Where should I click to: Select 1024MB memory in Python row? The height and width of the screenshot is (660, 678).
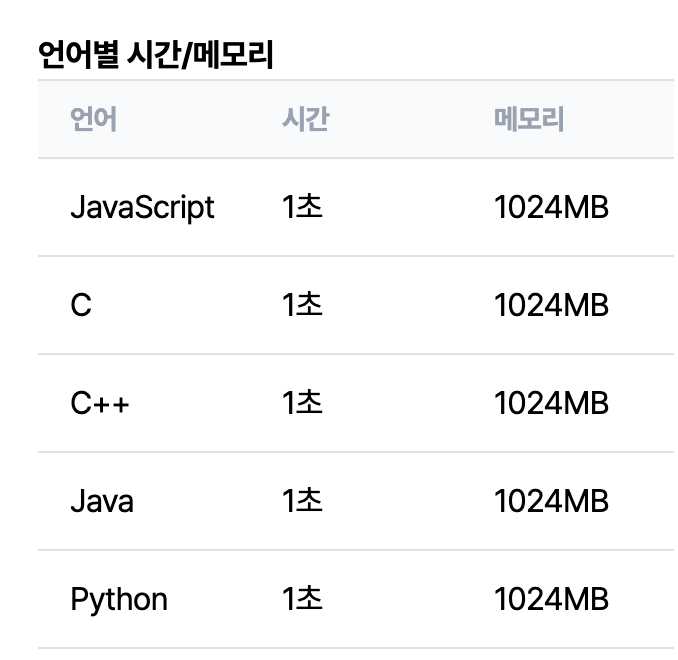tap(551, 599)
